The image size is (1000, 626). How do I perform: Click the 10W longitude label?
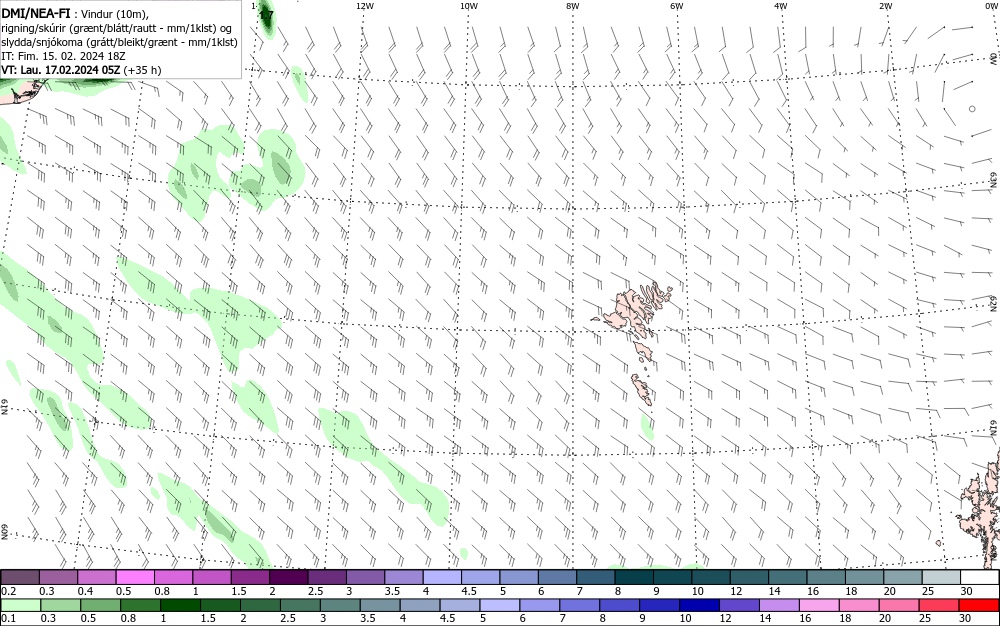pyautogui.click(x=469, y=6)
